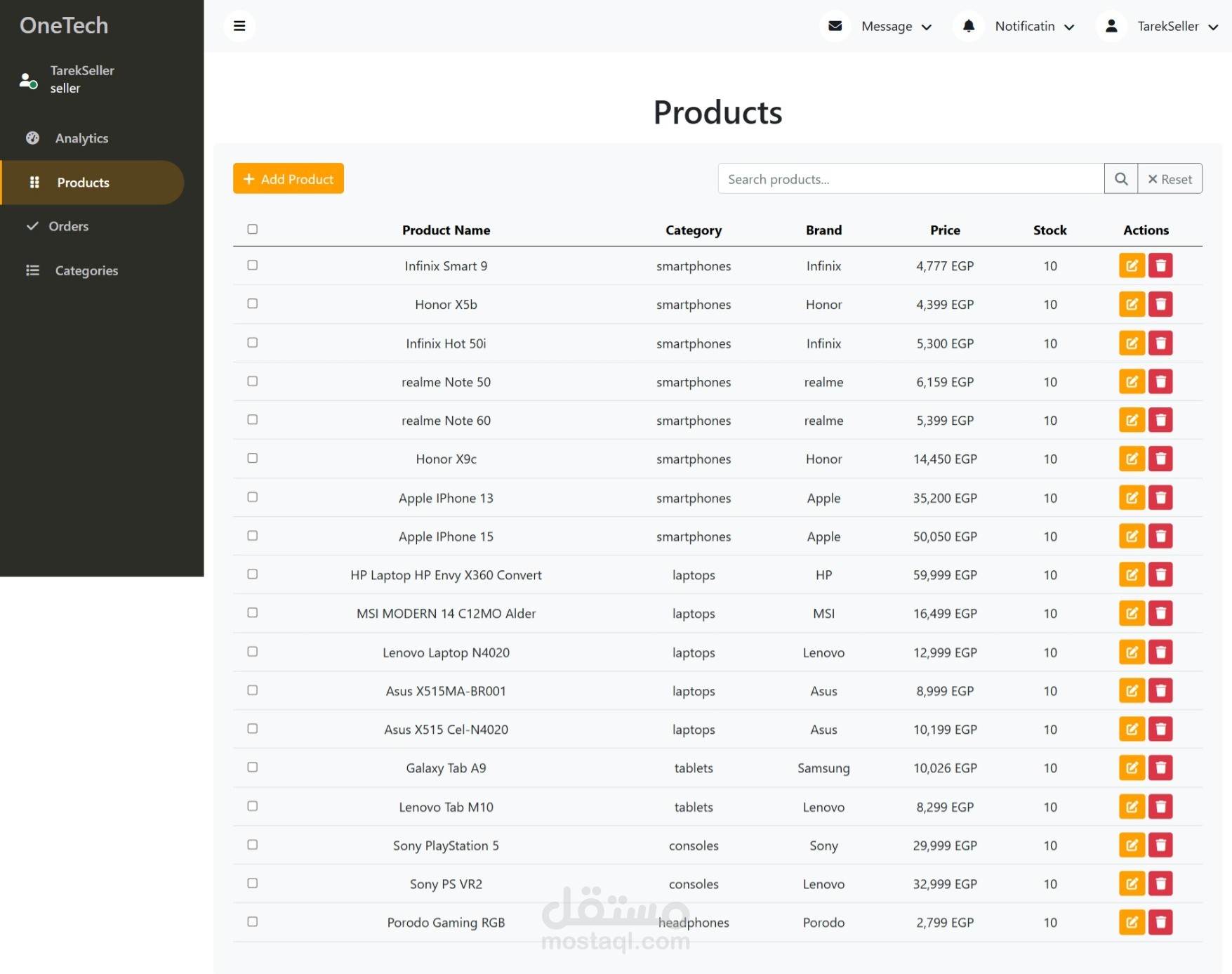Edit the Lenovo Laptop N4020 product
The width and height of the screenshot is (1232, 974).
click(1132, 652)
